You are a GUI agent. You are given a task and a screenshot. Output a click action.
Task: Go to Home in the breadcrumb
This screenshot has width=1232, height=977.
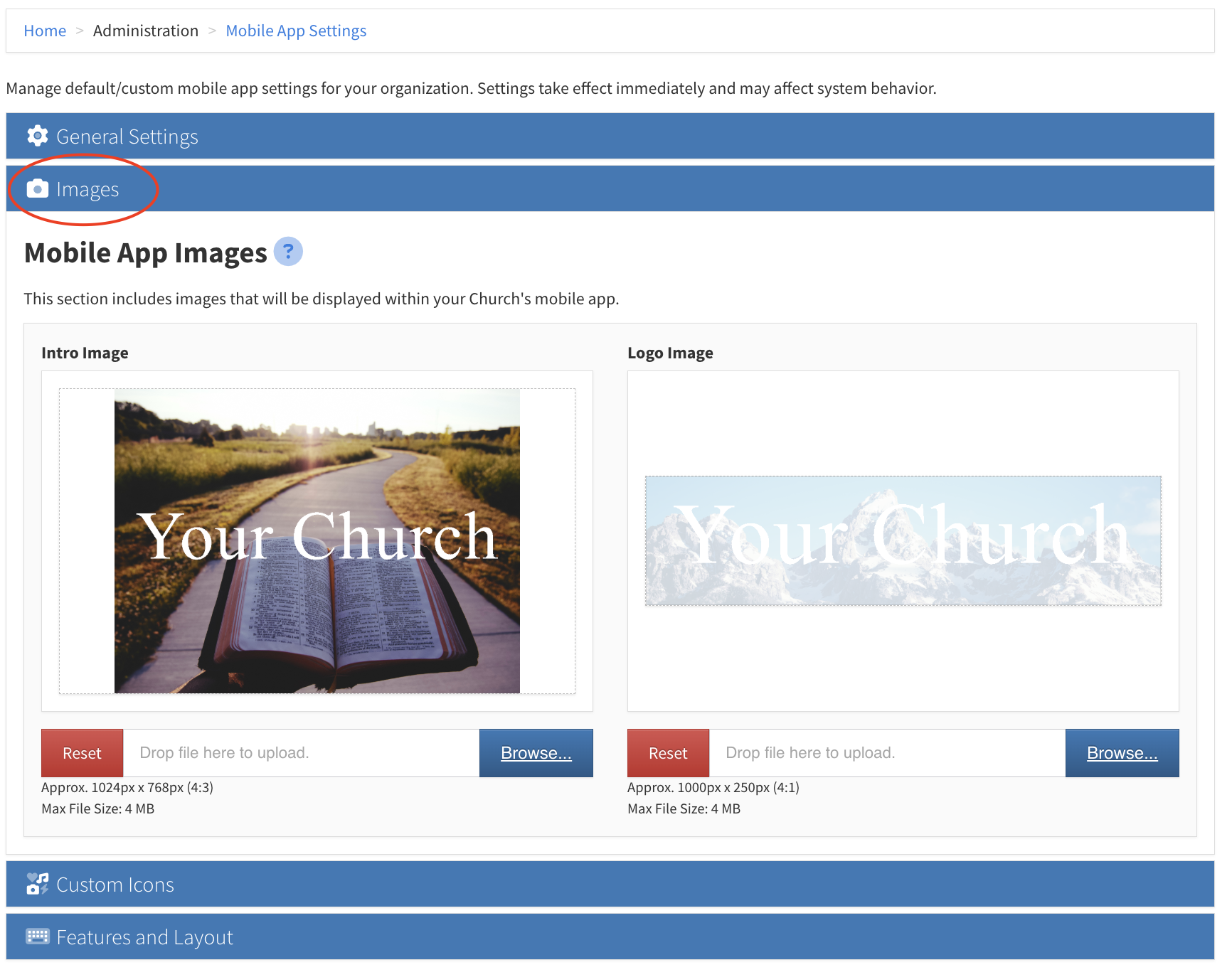pos(45,31)
